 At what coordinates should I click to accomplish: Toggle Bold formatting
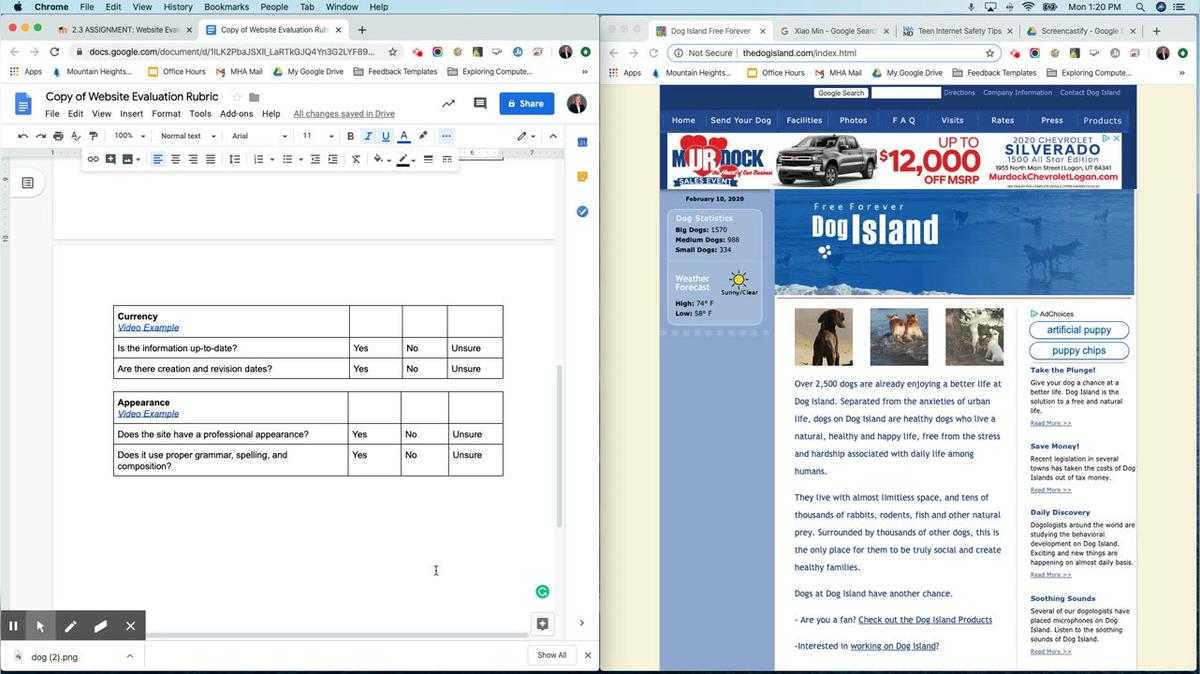click(350, 136)
